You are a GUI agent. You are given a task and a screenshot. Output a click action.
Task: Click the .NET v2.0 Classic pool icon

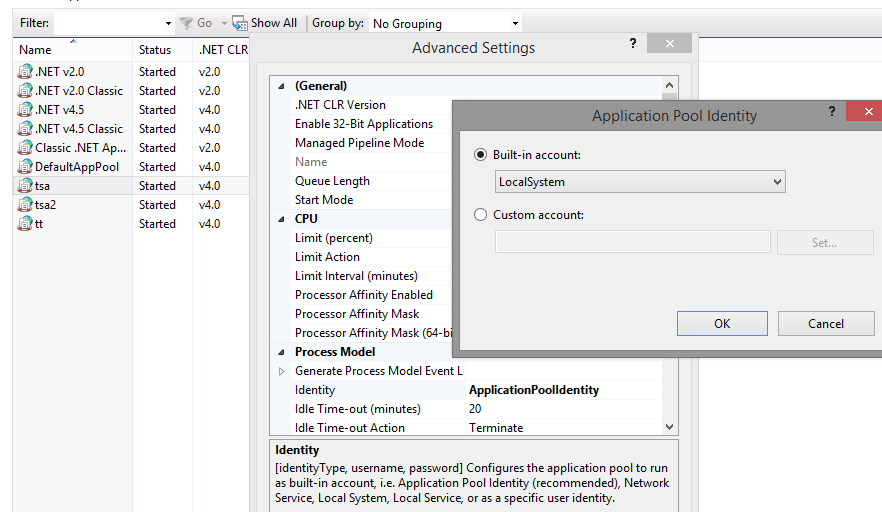(x=25, y=91)
